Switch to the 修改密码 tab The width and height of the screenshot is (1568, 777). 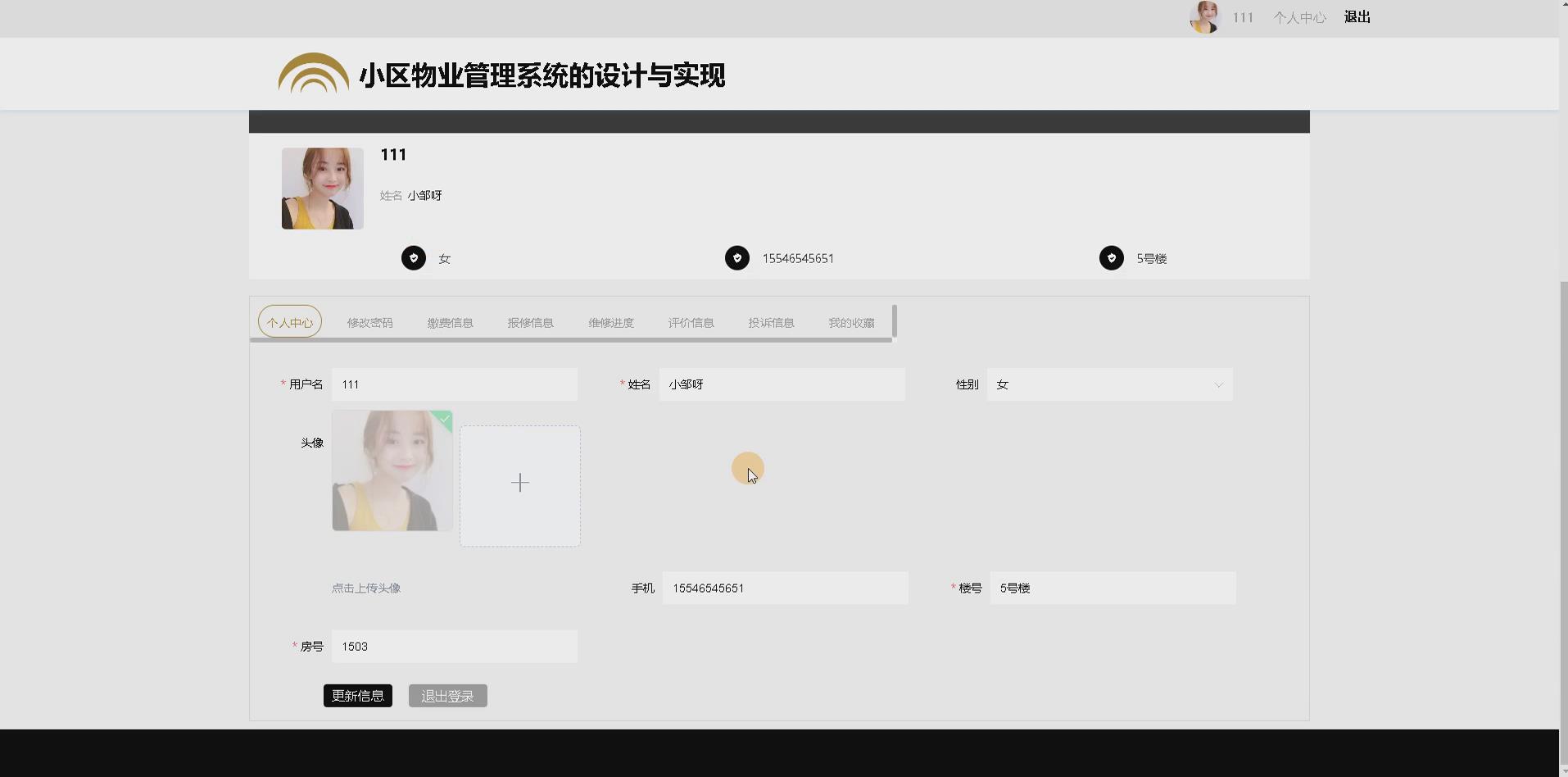[369, 322]
